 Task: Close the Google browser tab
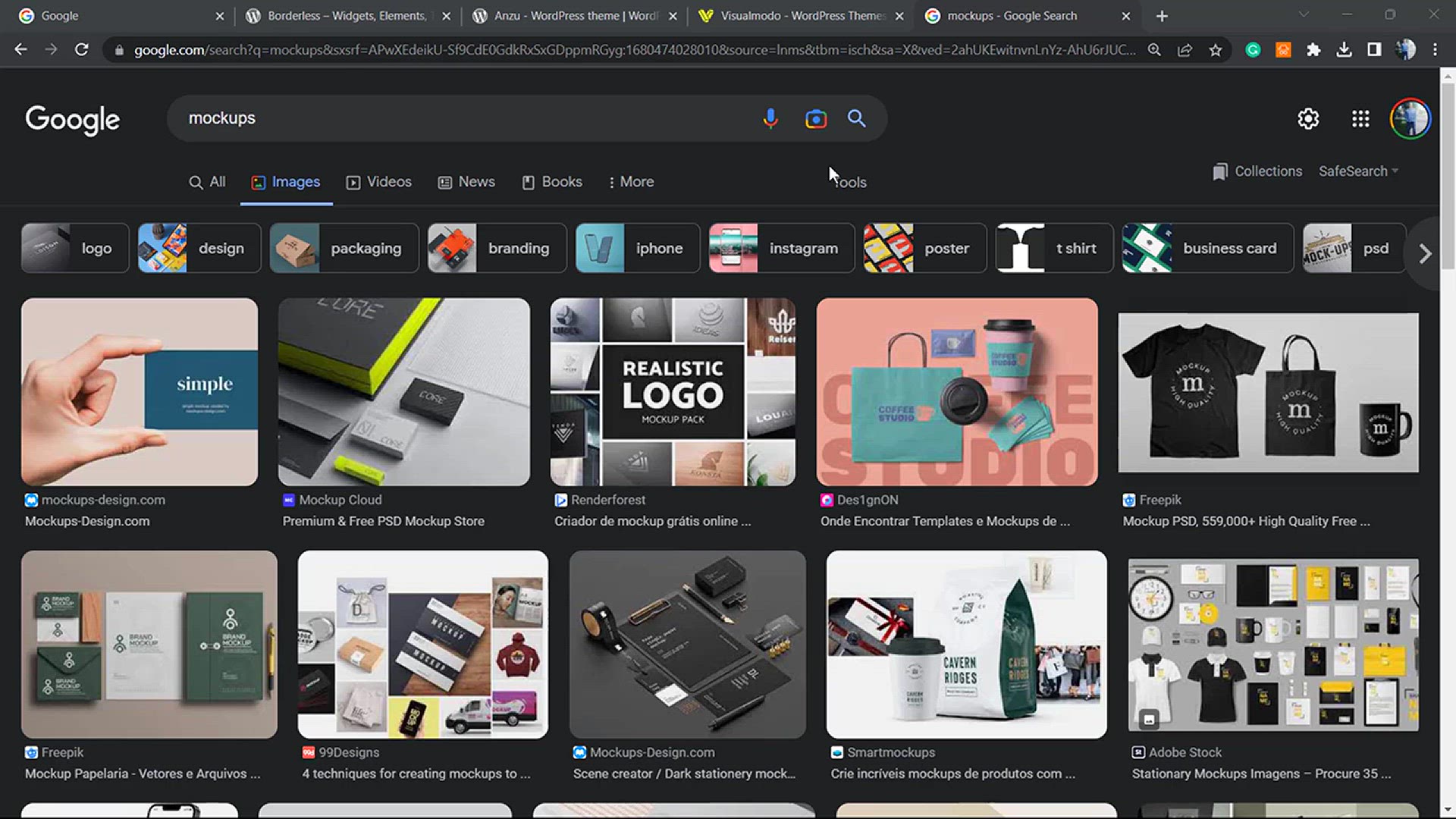(220, 16)
